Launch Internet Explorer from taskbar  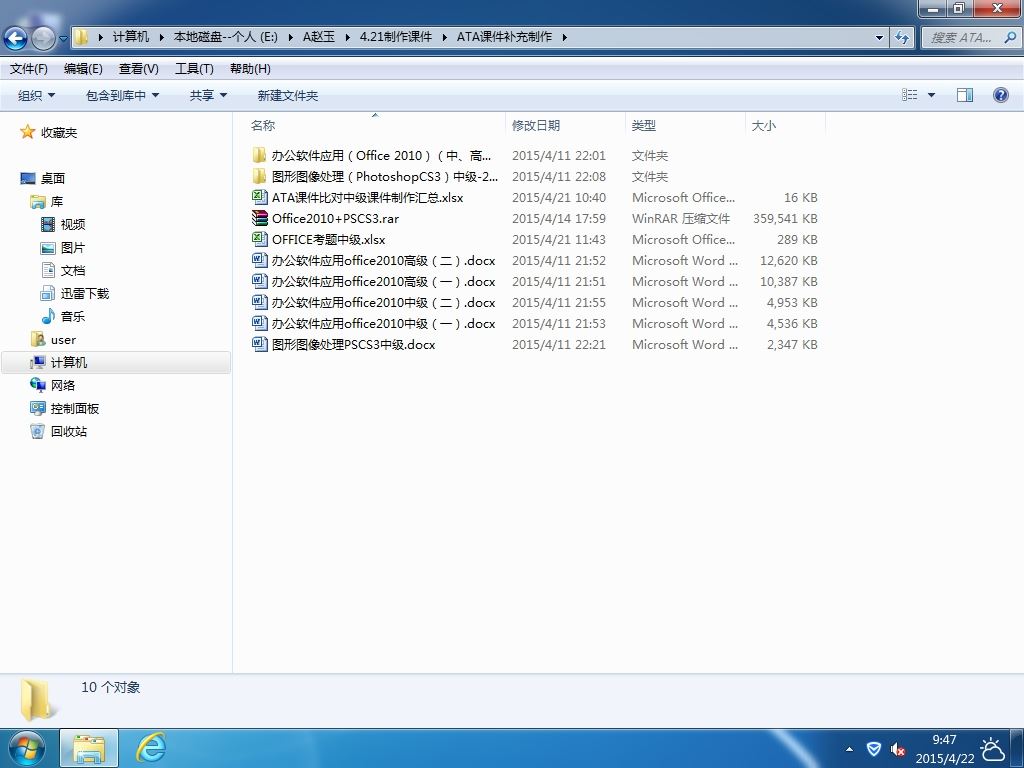151,748
